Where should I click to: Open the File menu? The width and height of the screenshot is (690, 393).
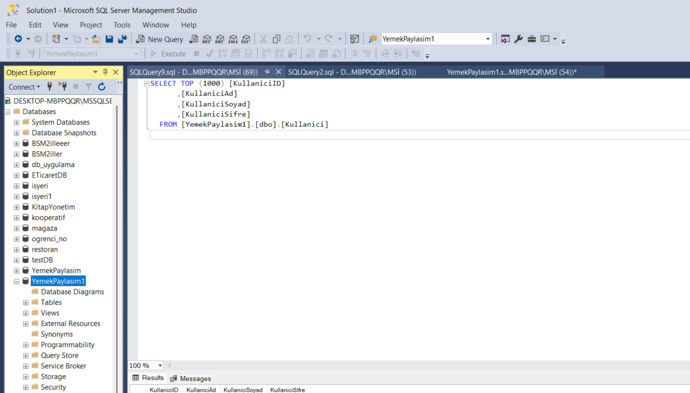(x=11, y=25)
